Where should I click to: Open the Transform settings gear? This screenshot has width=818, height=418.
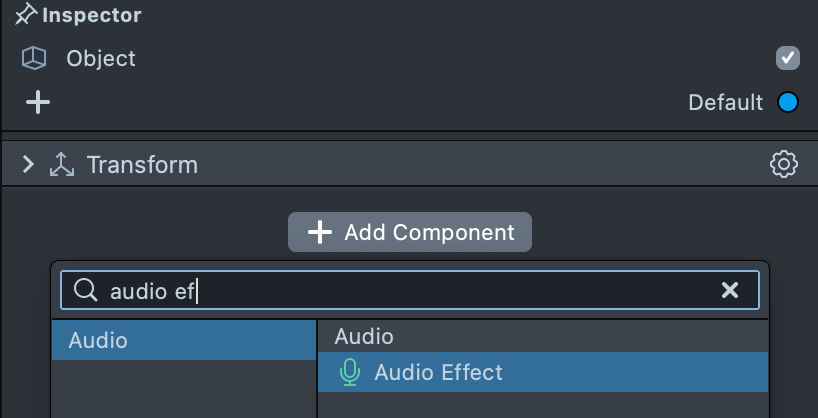click(784, 164)
